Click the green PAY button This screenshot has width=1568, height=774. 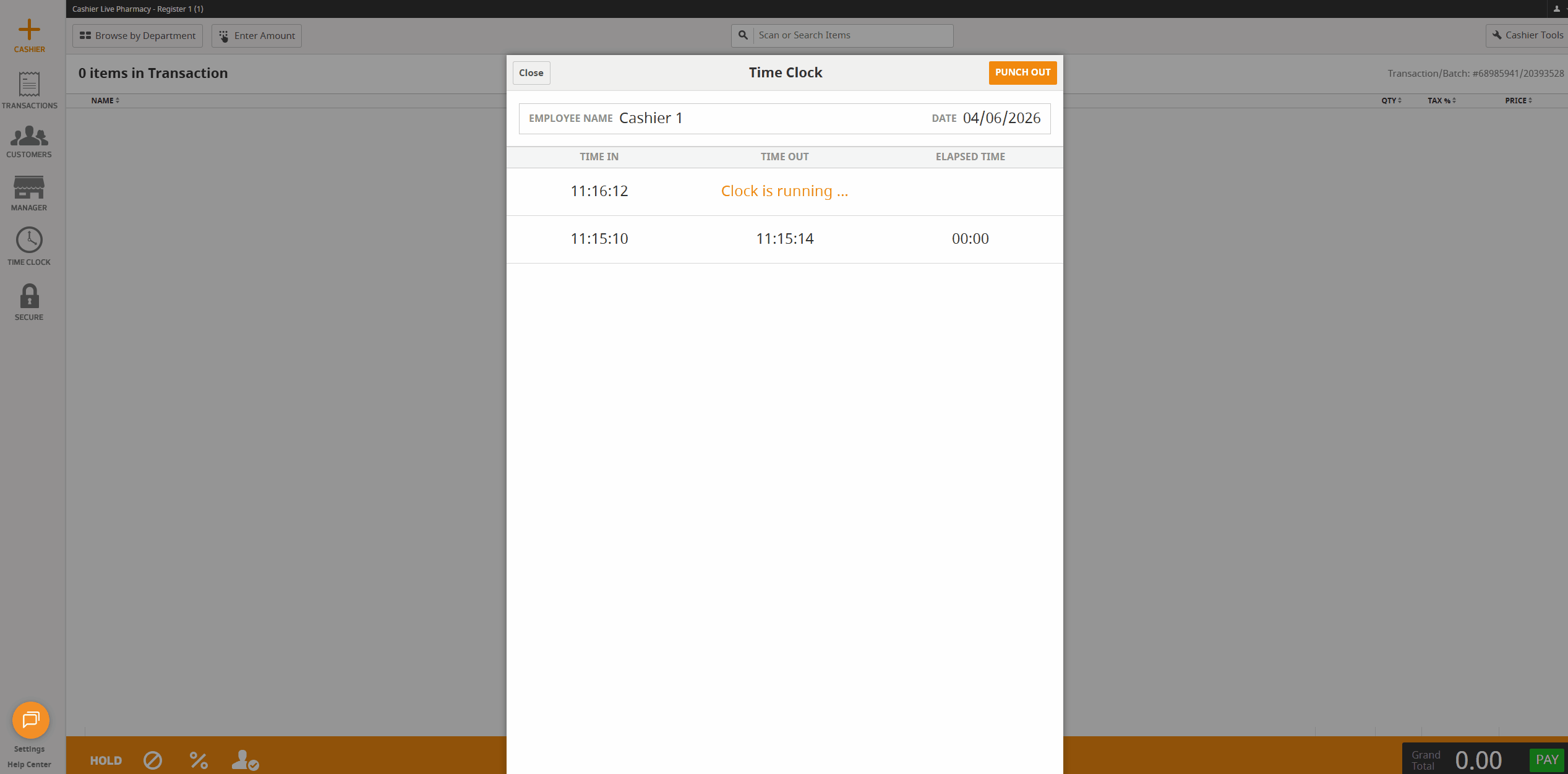1546,760
